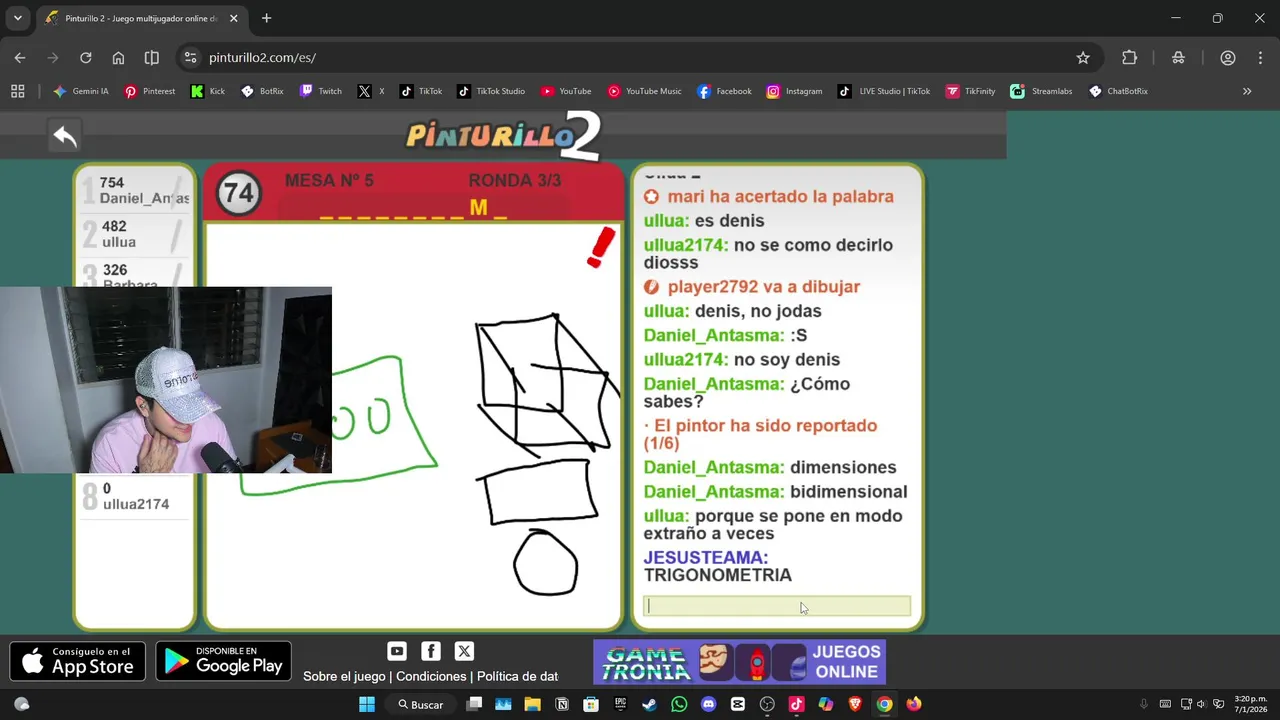Report the painter with the red exclamation mark
Screen dimensions: 1280x720
601,248
